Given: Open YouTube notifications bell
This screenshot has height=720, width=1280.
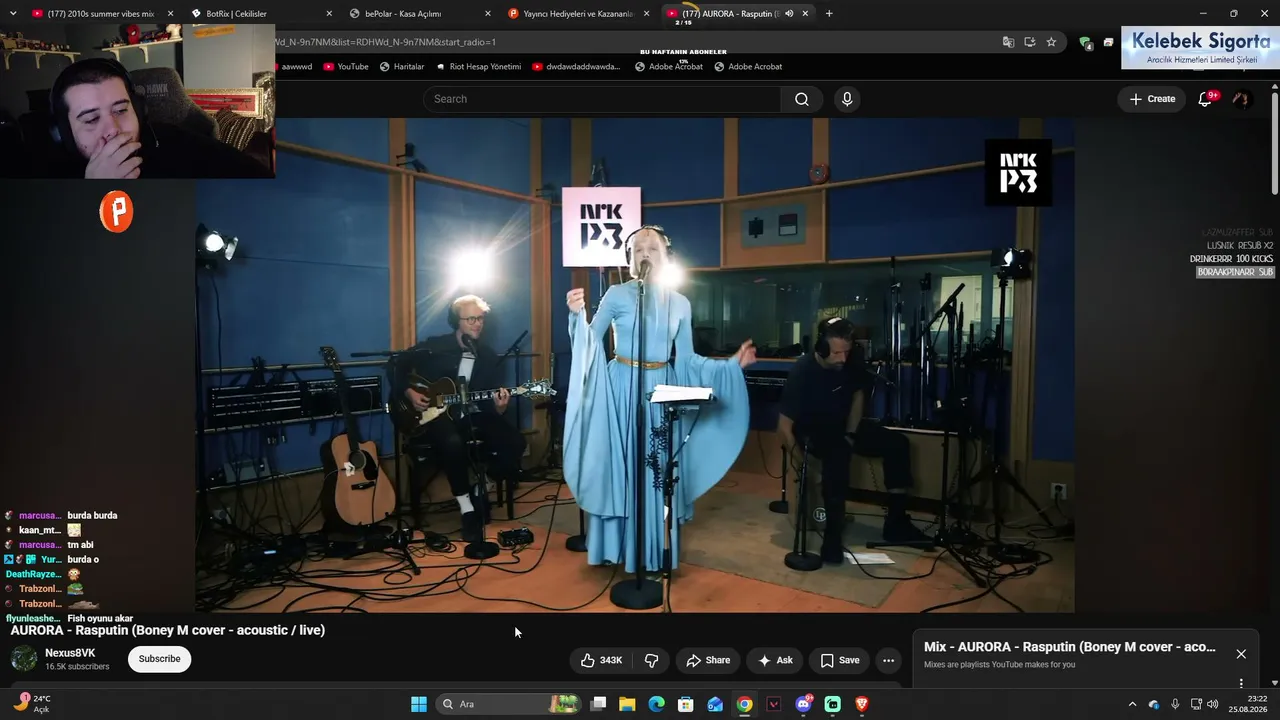Looking at the screenshot, I should tap(1205, 99).
